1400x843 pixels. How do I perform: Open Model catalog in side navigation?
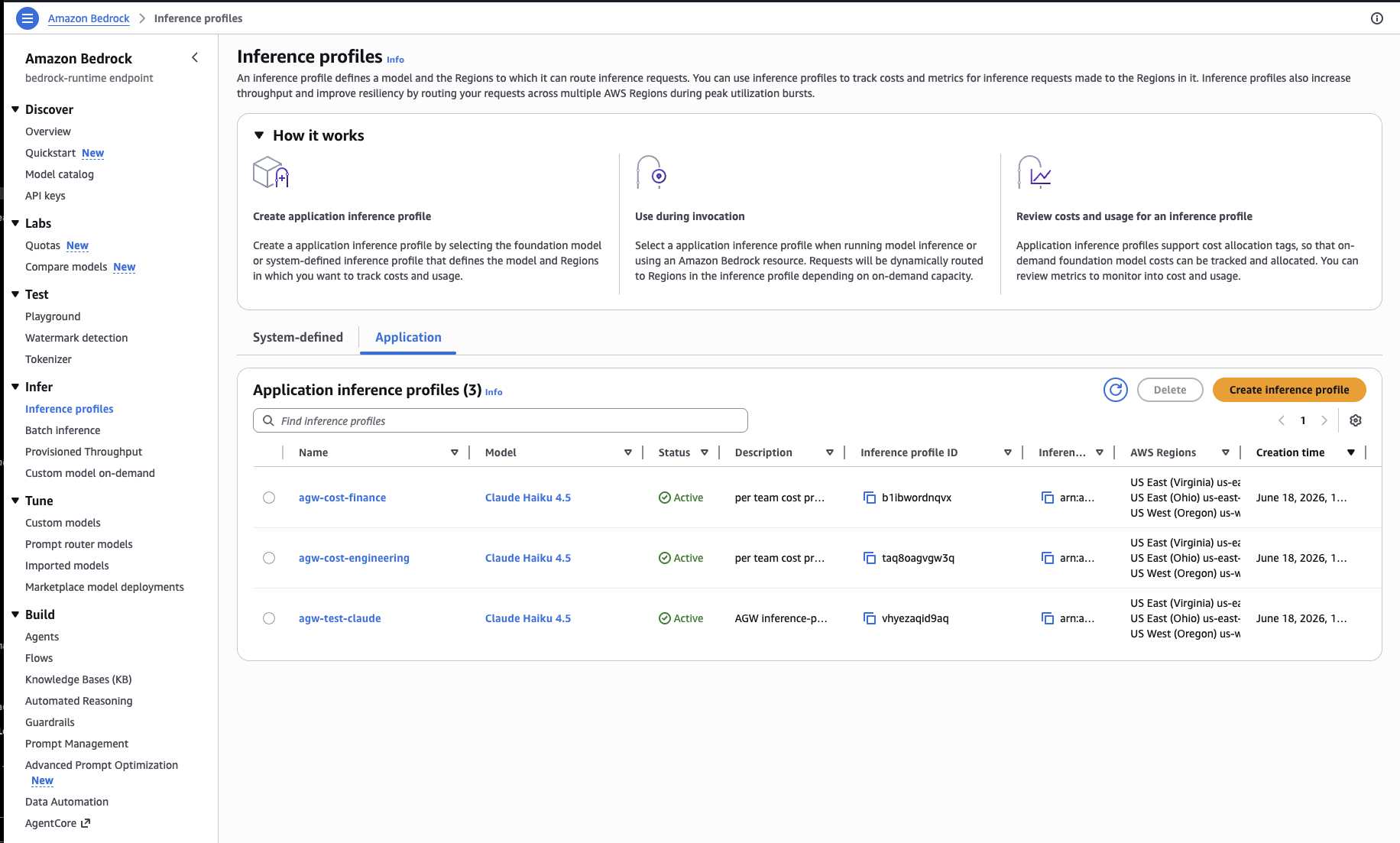click(x=60, y=174)
